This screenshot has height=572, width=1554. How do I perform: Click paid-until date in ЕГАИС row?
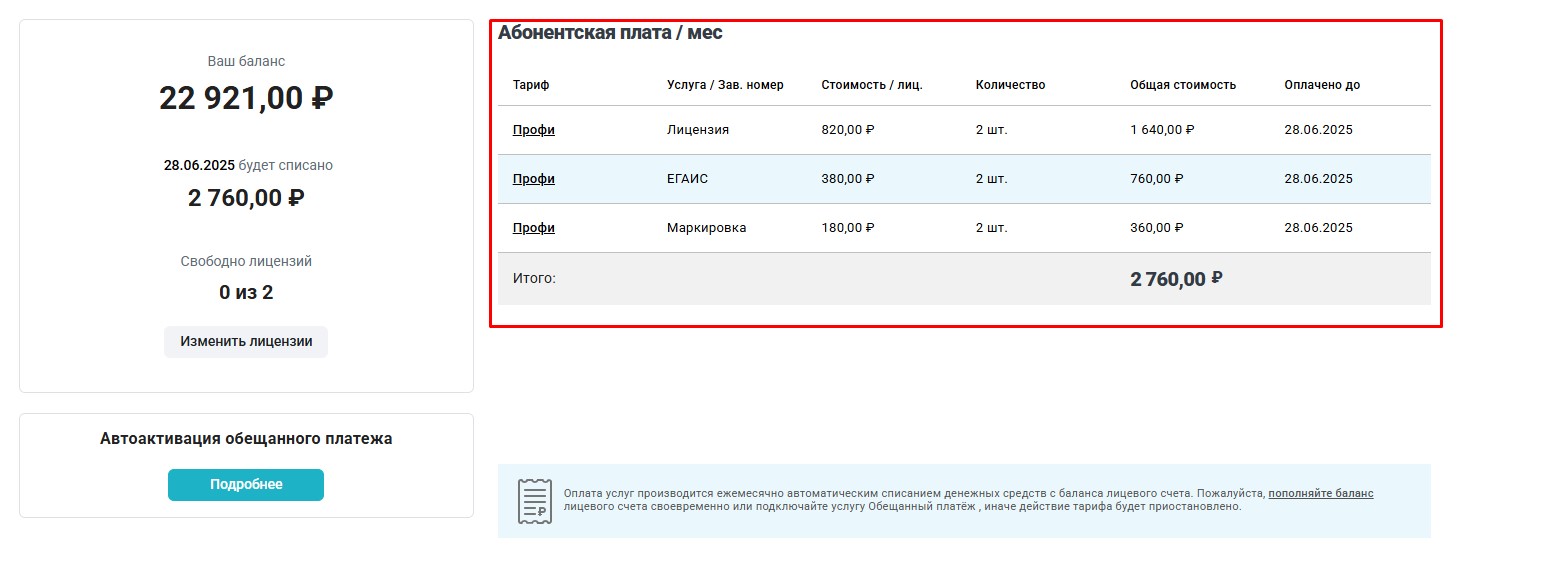[1318, 179]
